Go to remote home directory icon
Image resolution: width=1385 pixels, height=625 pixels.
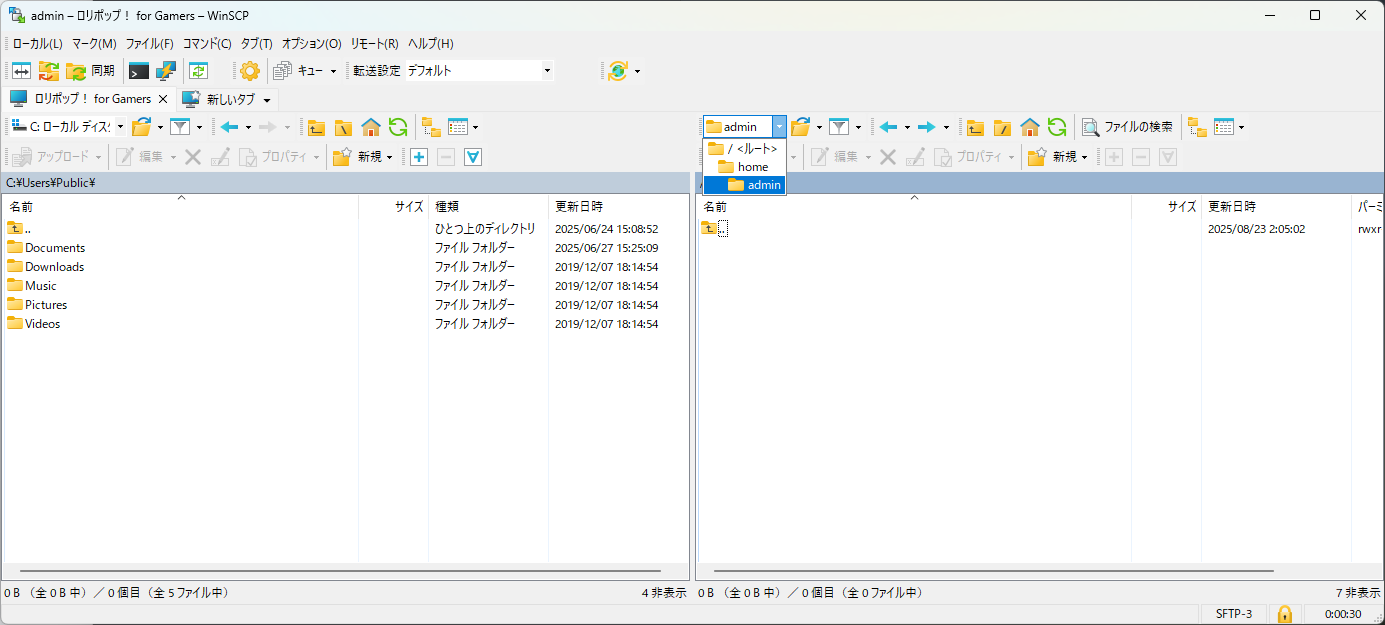(1030, 127)
